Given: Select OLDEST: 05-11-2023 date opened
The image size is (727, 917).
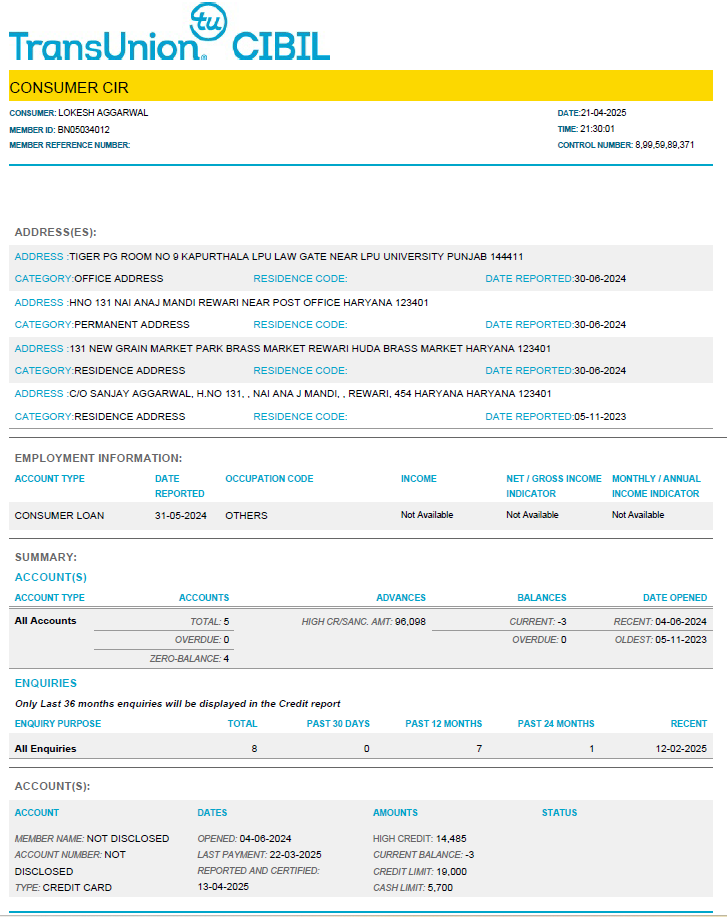Looking at the screenshot, I should [x=660, y=640].
